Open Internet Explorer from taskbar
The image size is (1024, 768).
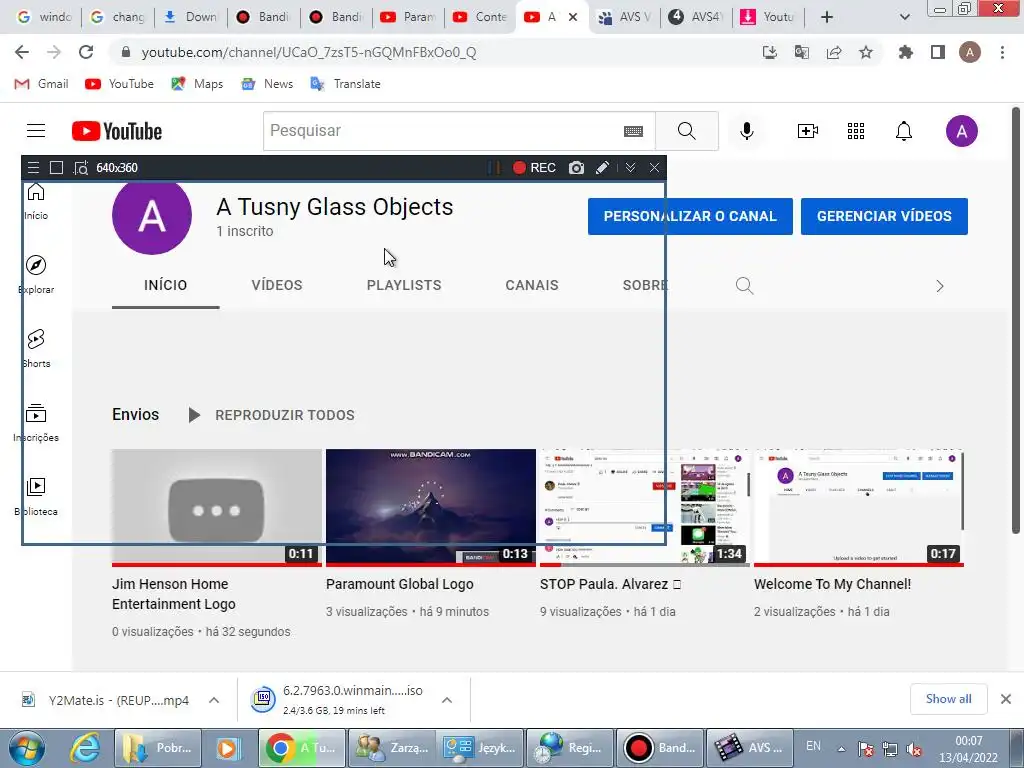86,748
